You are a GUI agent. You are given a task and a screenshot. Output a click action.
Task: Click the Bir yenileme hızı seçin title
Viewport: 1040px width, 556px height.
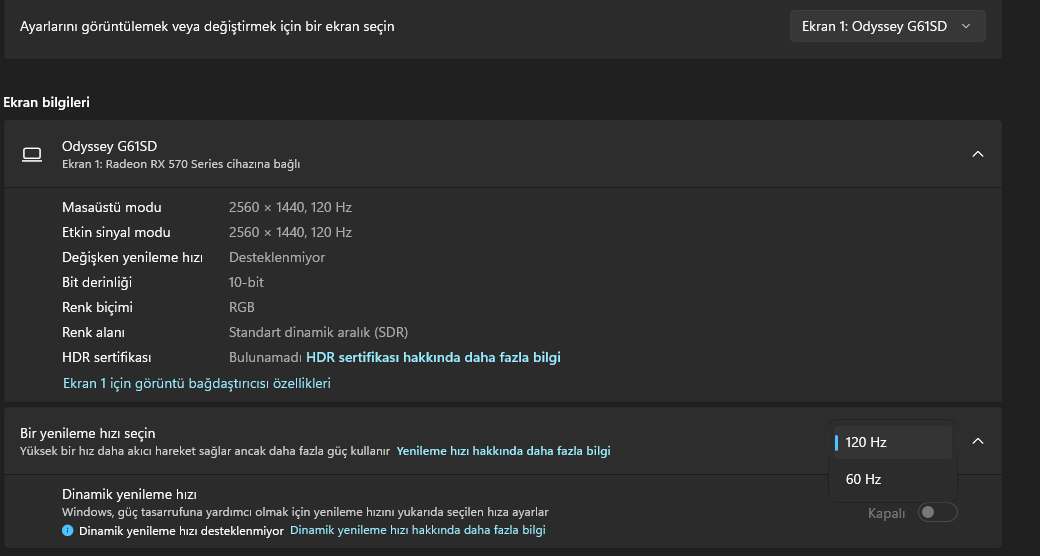click(88, 433)
